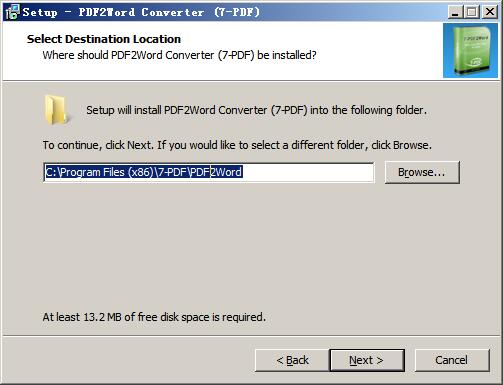Click the 13.2 MB free disk space notice
503x385 pixels.
(154, 317)
